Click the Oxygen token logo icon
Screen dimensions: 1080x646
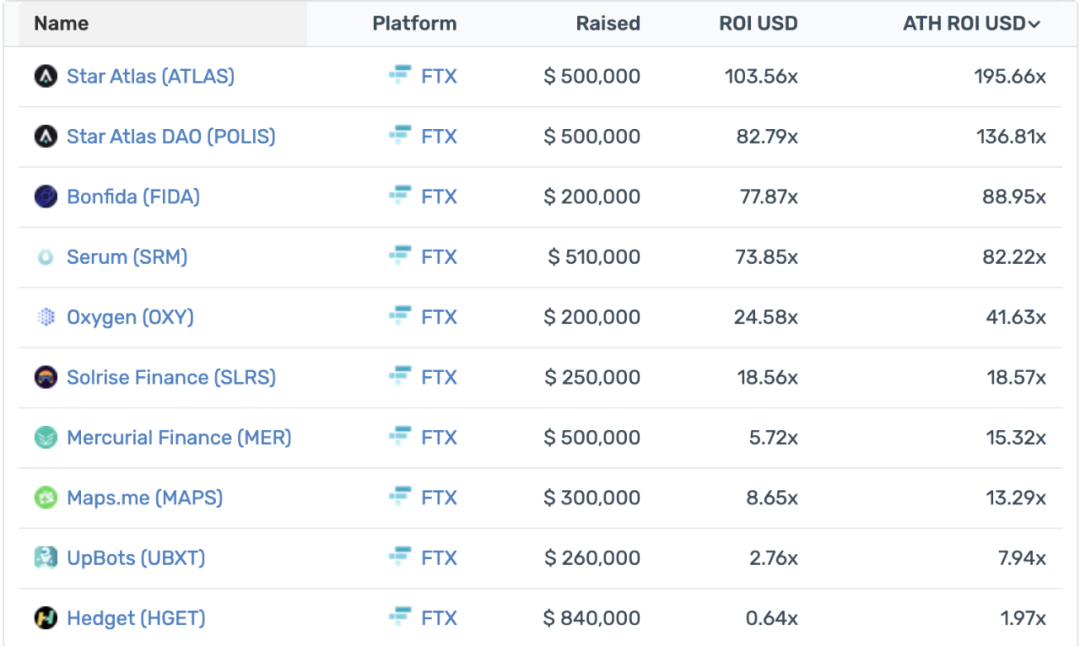click(46, 317)
